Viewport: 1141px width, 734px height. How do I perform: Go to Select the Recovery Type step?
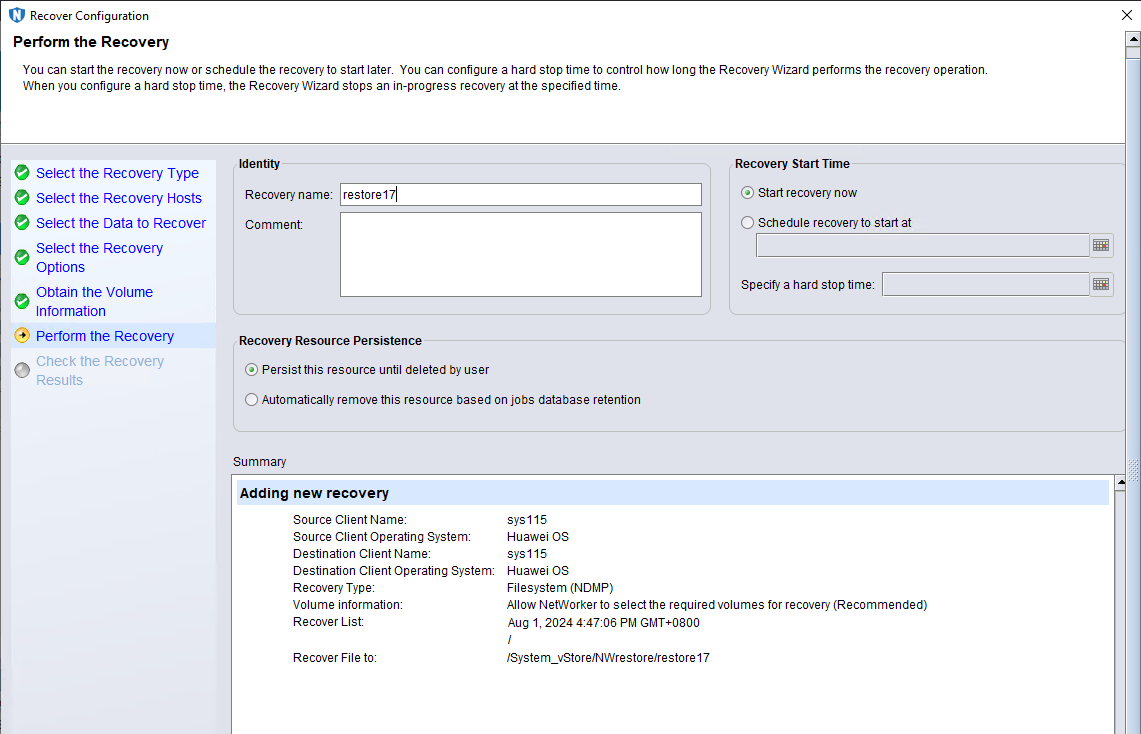pos(117,173)
